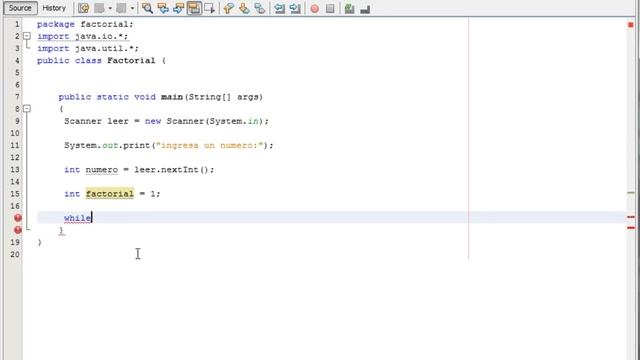The height and width of the screenshot is (360, 640).
Task: Collapse the main method fold on line 8
Action: click(27, 109)
